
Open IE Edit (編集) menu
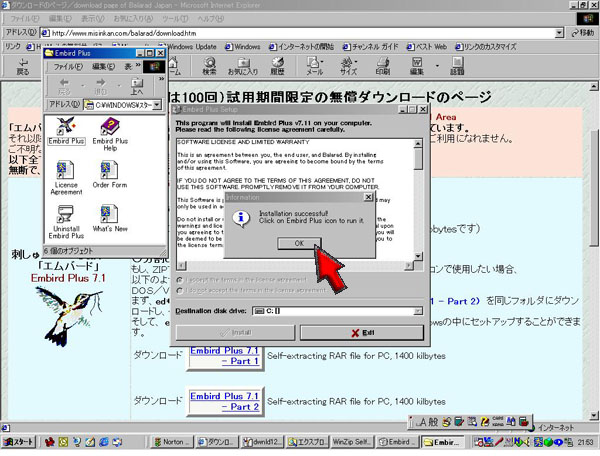point(60,18)
